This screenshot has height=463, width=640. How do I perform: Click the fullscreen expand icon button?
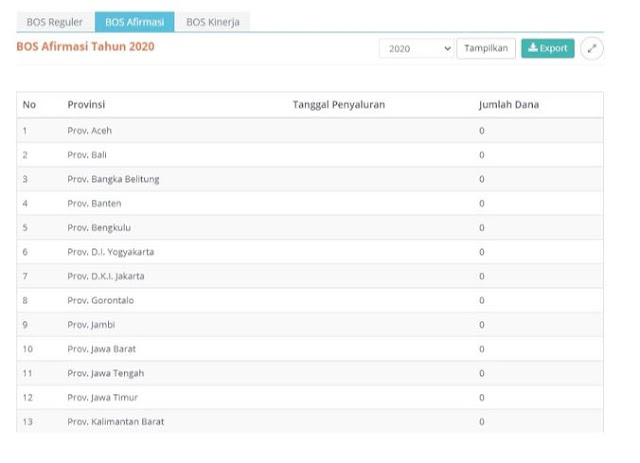pyautogui.click(x=591, y=49)
